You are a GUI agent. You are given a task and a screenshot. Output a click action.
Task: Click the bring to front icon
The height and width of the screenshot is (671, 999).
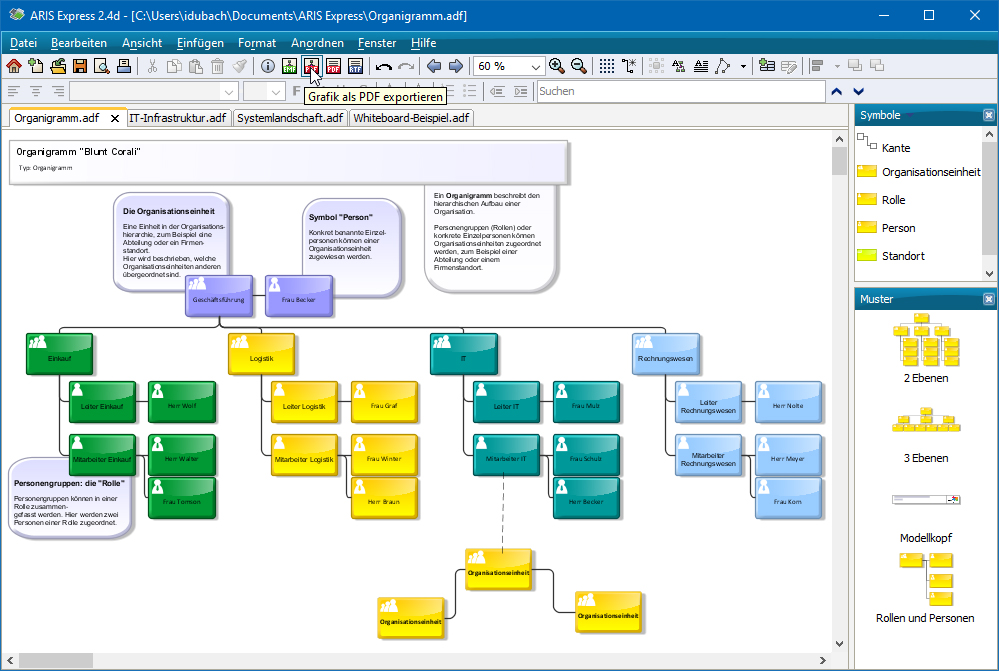coord(855,66)
